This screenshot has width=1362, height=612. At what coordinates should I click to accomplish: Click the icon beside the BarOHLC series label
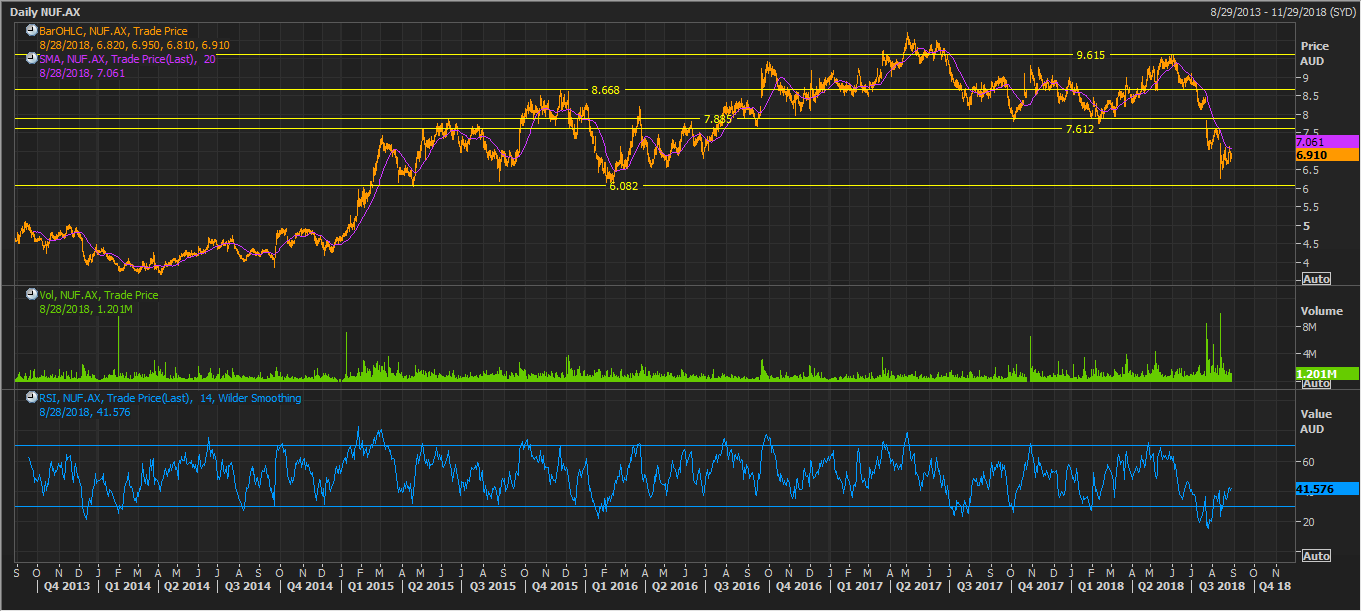(32, 31)
